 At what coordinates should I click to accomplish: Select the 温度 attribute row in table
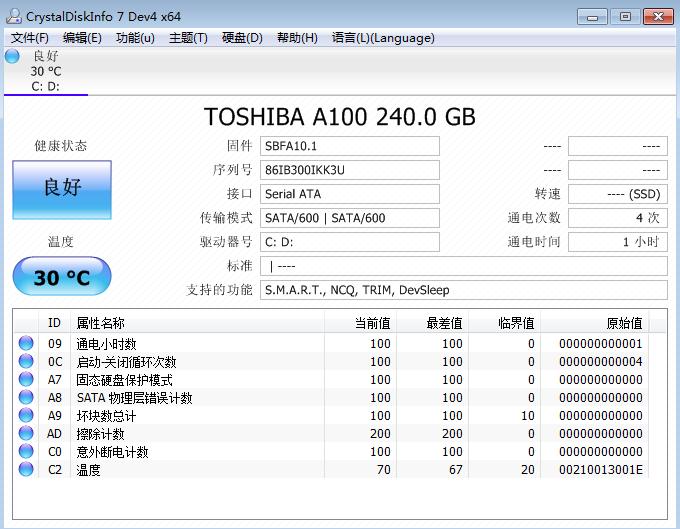pyautogui.click(x=332, y=470)
